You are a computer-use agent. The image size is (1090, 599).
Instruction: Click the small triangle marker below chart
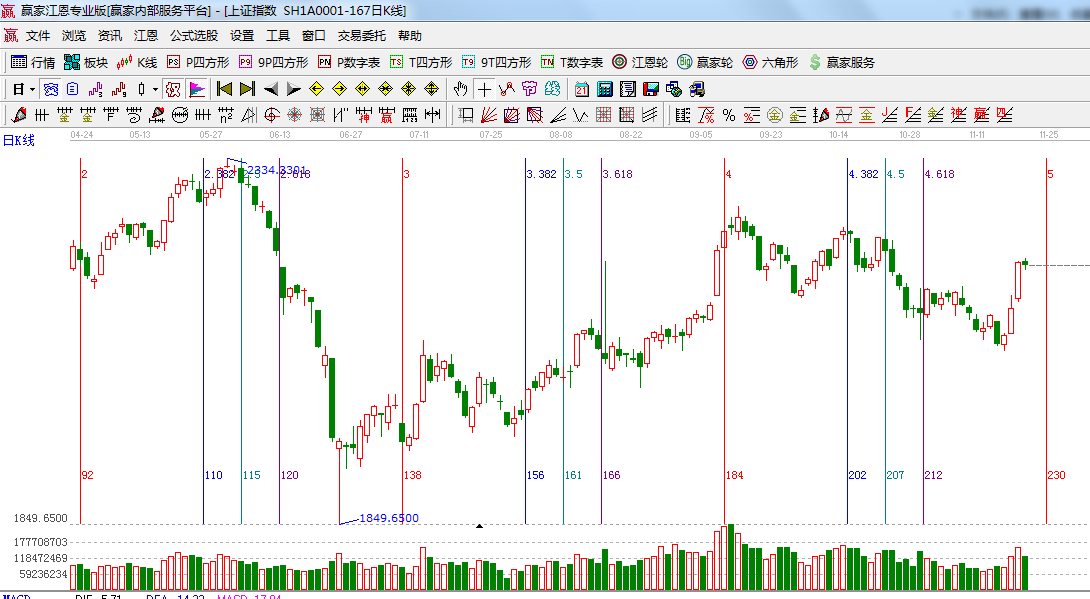tap(480, 525)
